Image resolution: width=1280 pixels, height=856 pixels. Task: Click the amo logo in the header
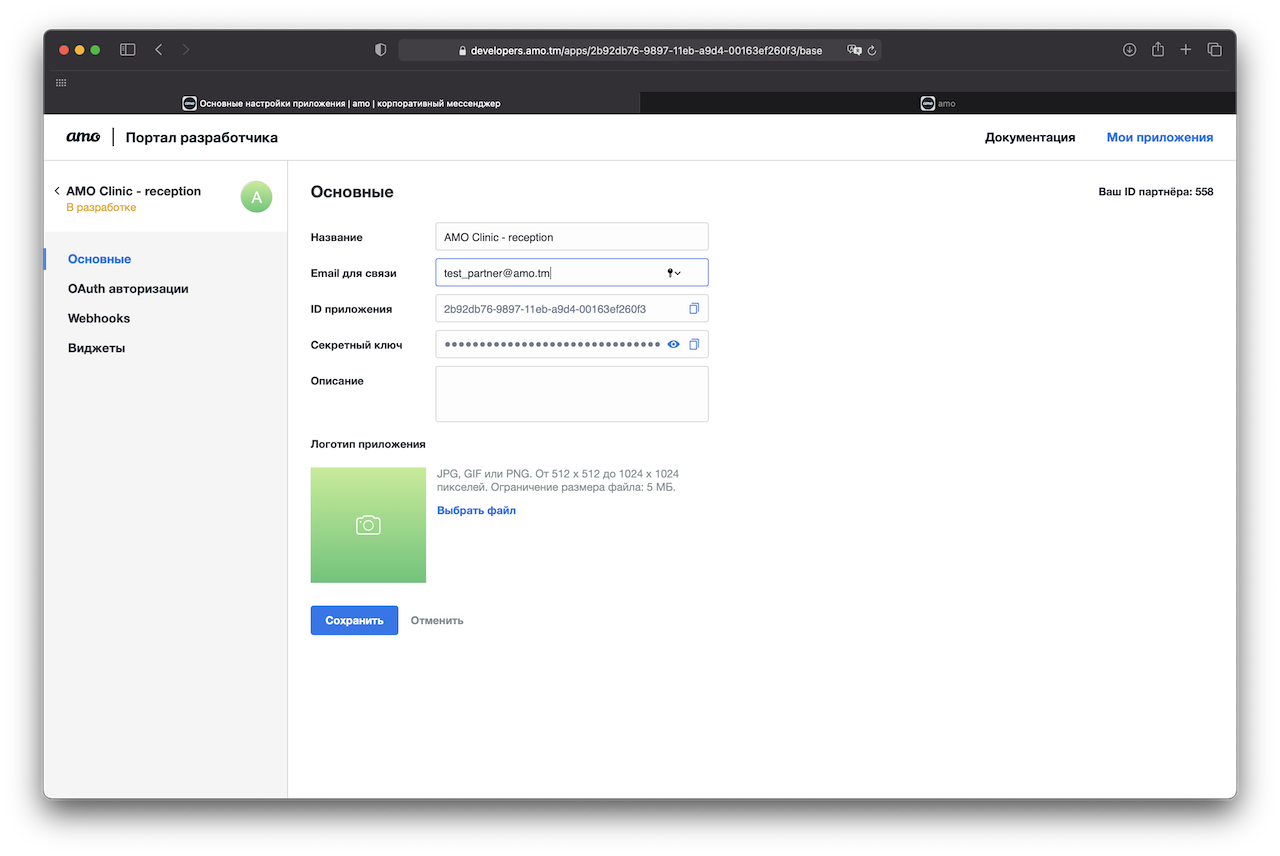click(x=83, y=137)
